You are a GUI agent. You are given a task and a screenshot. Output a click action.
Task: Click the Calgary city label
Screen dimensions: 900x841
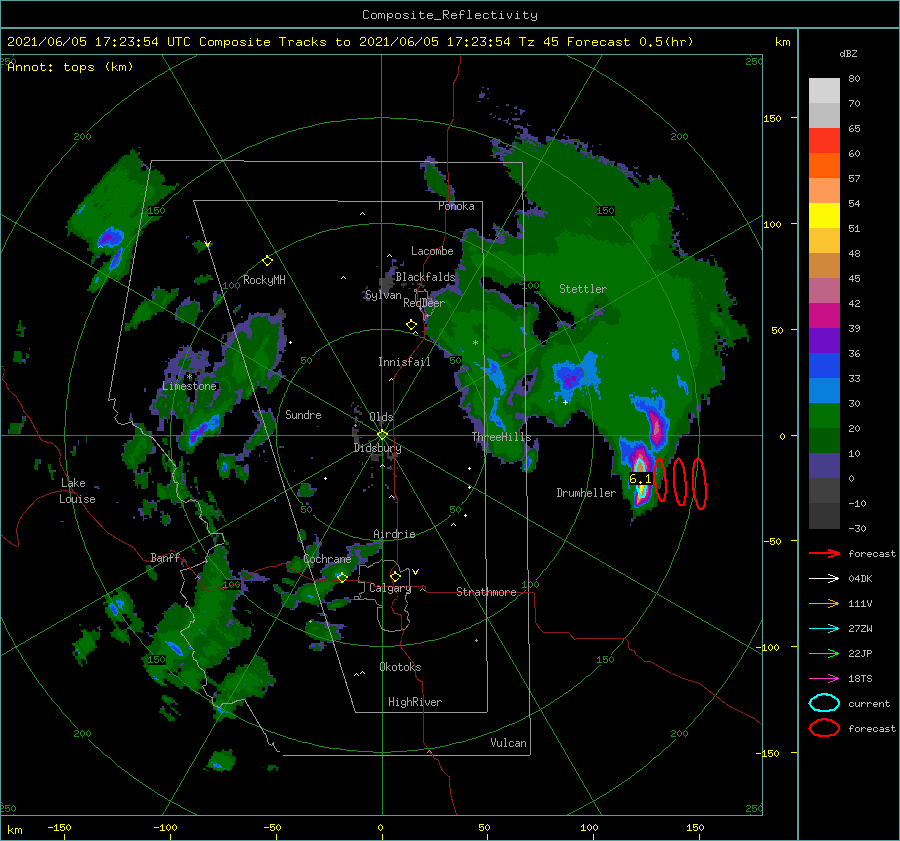pyautogui.click(x=390, y=588)
